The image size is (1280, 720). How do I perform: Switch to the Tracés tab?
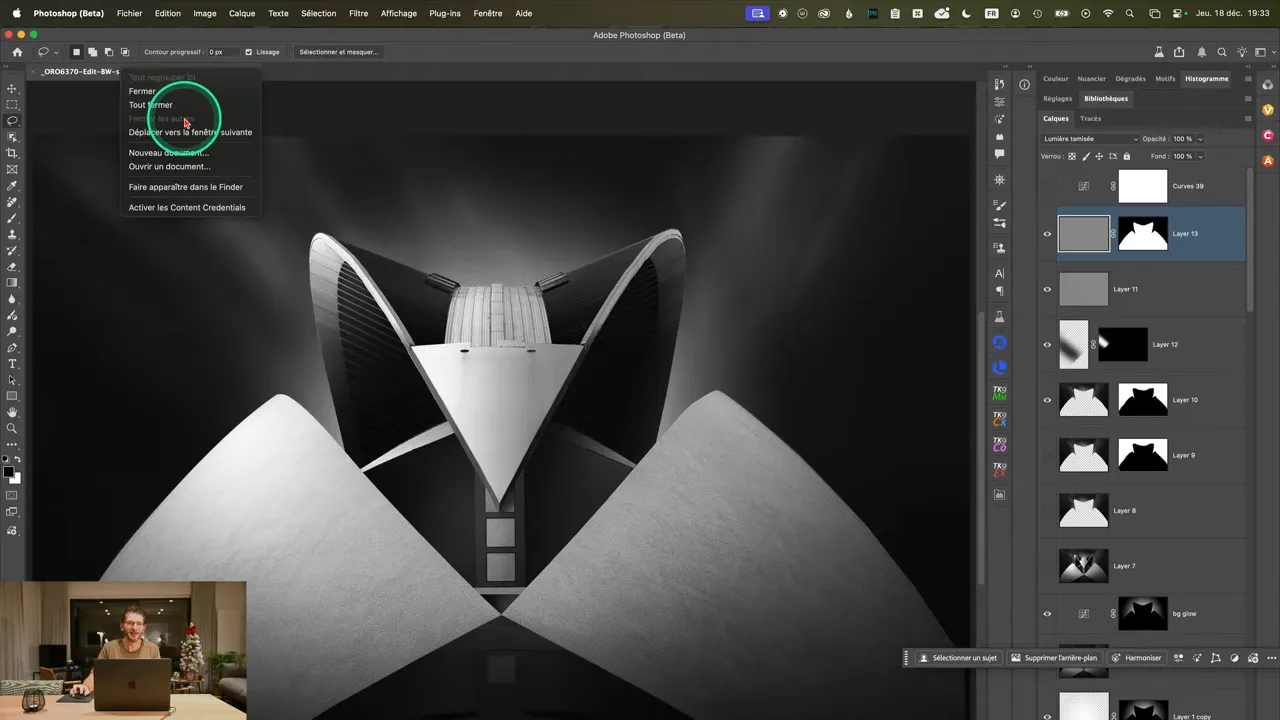(x=1090, y=118)
